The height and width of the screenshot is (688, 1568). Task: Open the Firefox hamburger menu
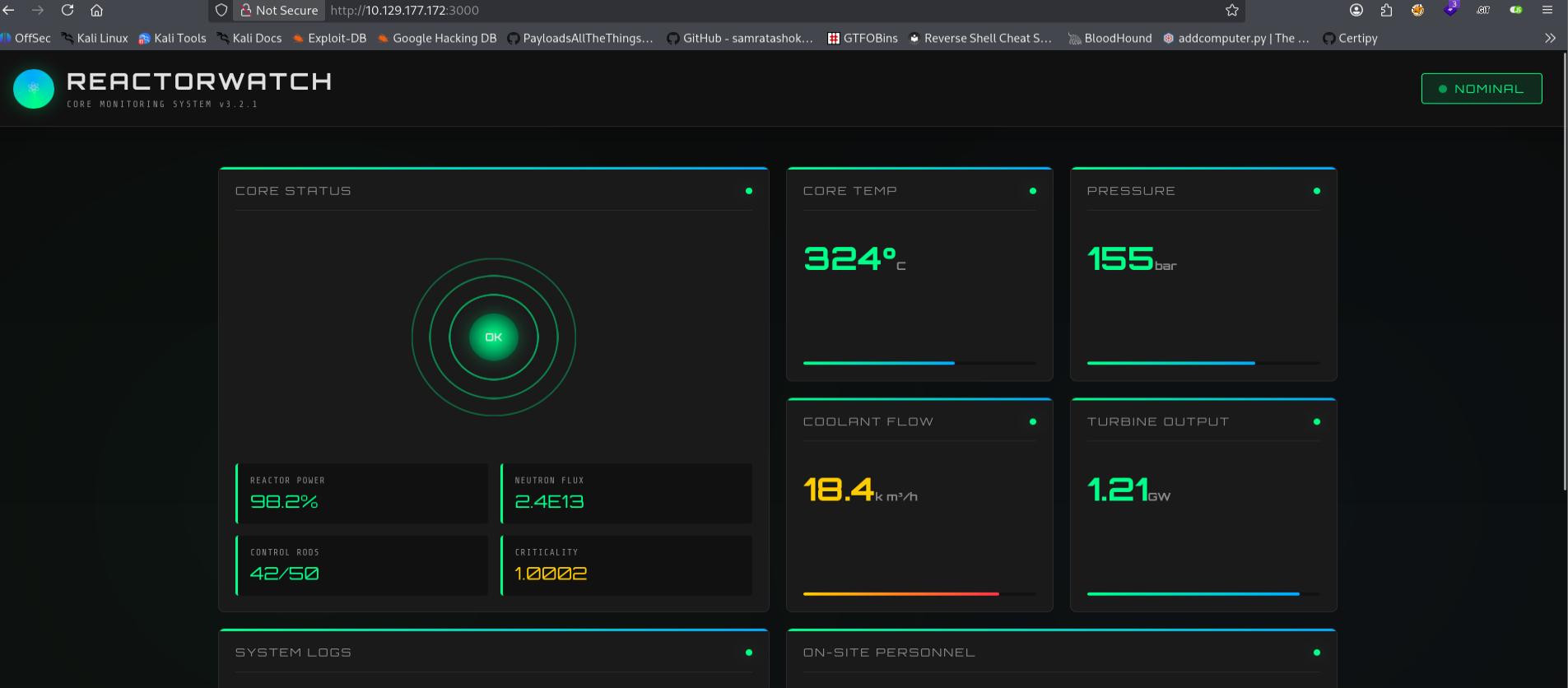tap(1547, 10)
